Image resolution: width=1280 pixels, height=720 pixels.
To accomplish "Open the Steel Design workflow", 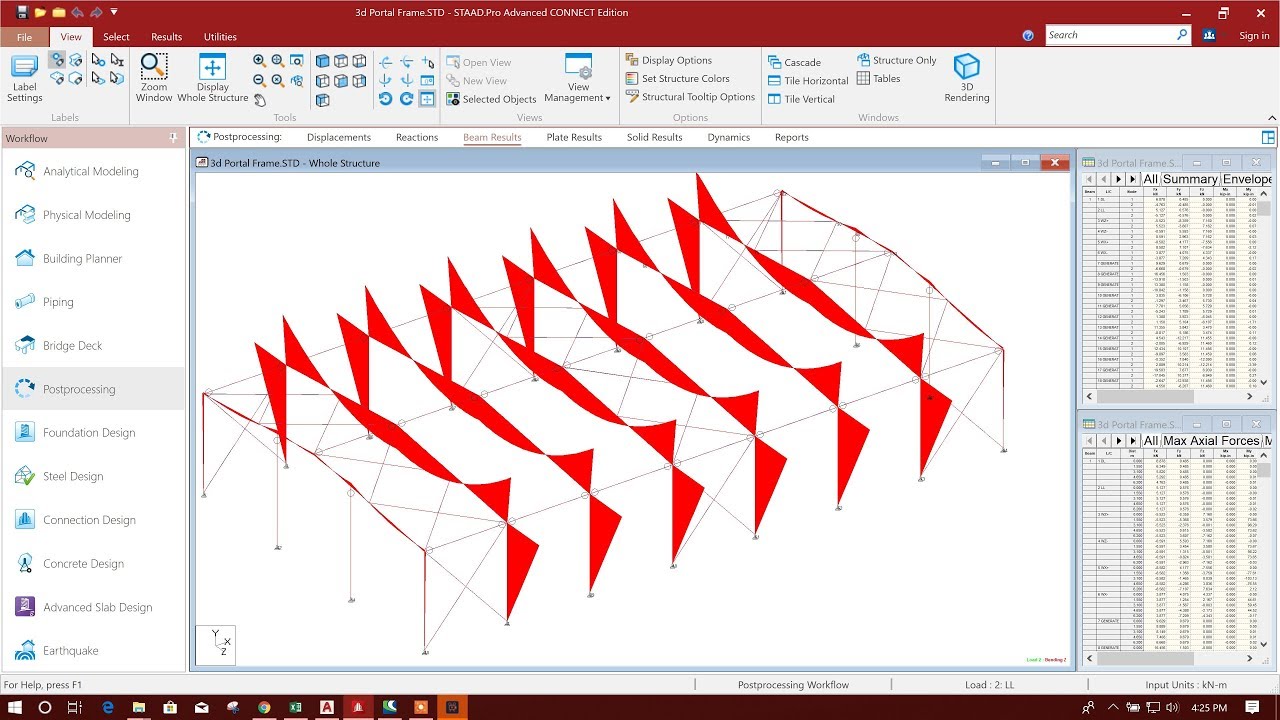I will click(x=93, y=476).
